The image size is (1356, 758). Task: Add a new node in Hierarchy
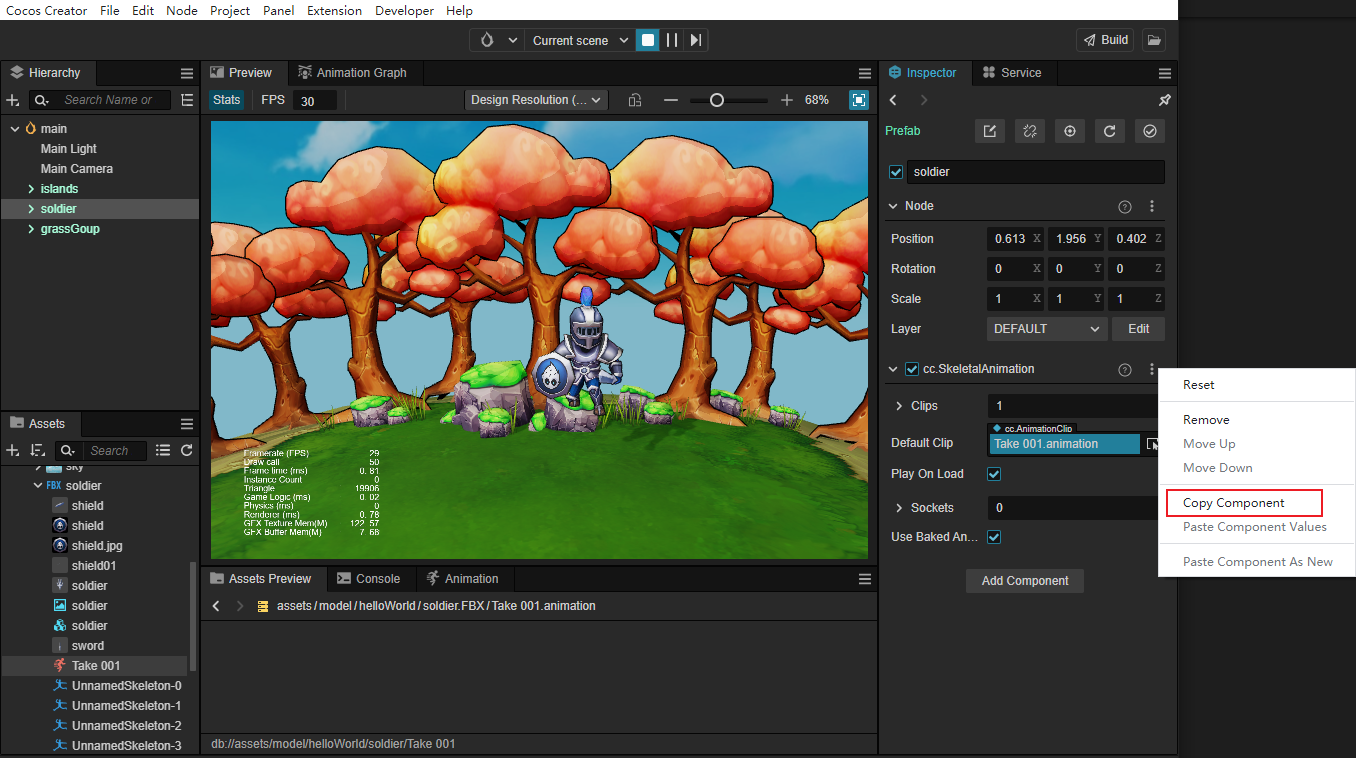coord(13,100)
